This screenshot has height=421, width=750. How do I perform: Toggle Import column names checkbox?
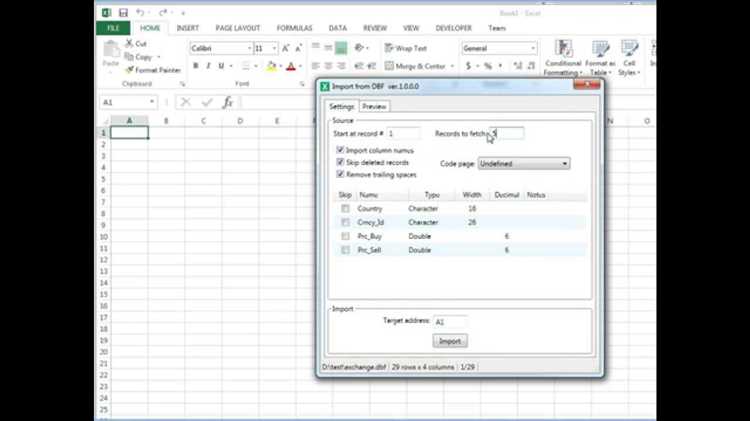(340, 150)
